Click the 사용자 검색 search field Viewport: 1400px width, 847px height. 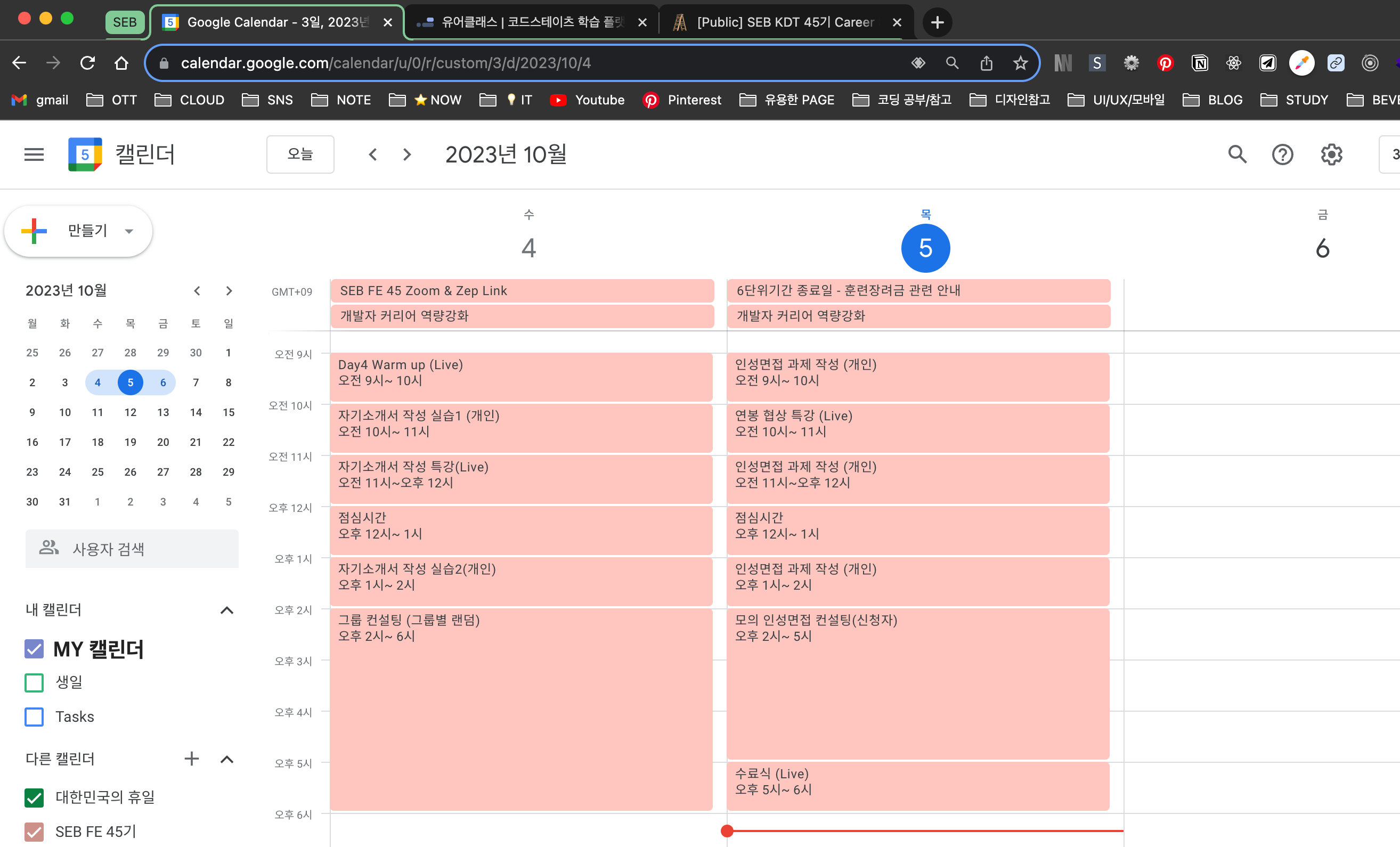(132, 549)
